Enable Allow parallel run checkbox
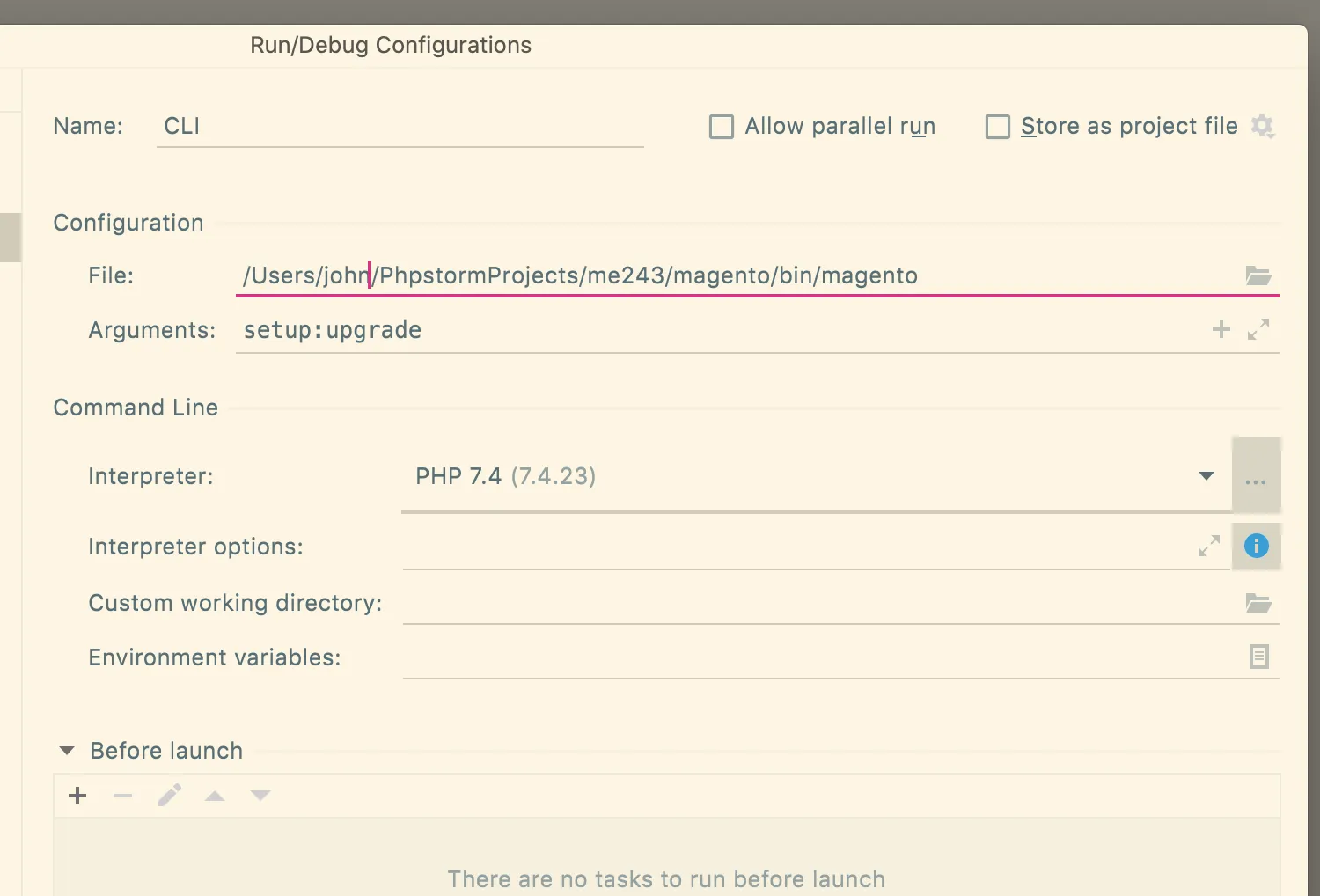Viewport: 1320px width, 896px height. pyautogui.click(x=722, y=127)
